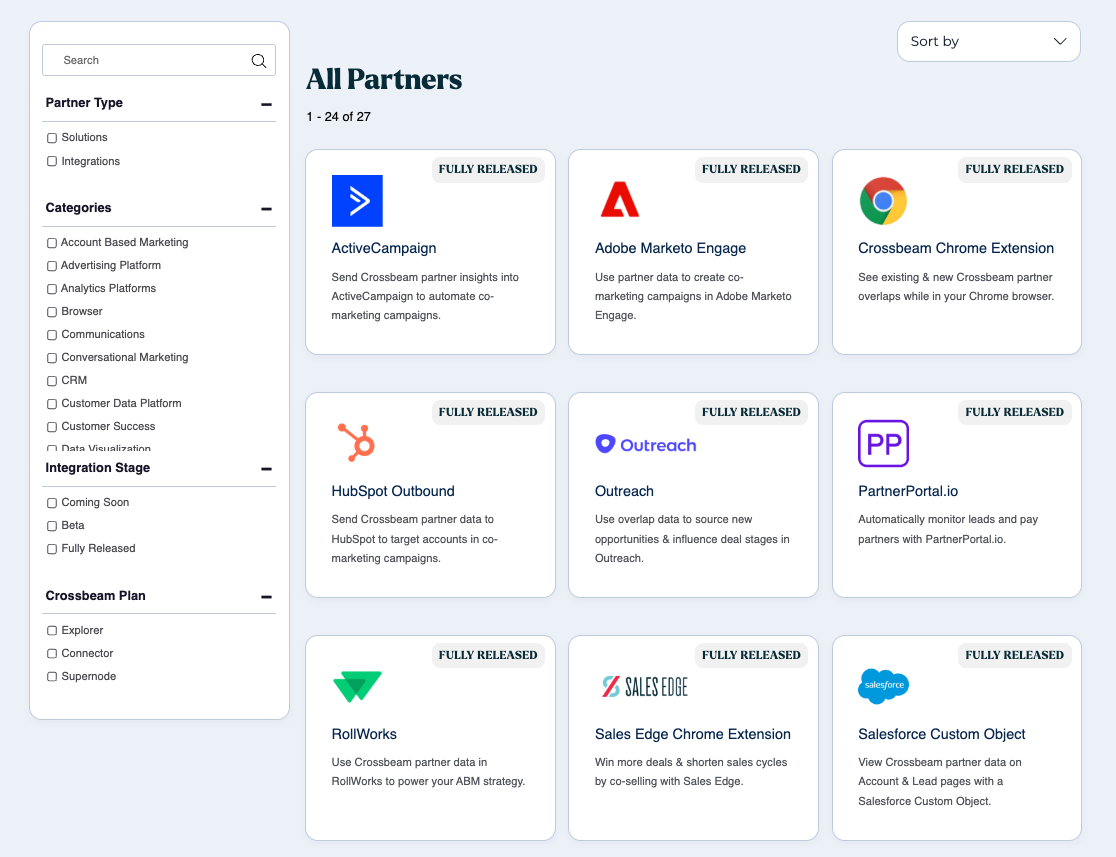Click the All Partners heading
This screenshot has height=857, width=1116.
384,79
